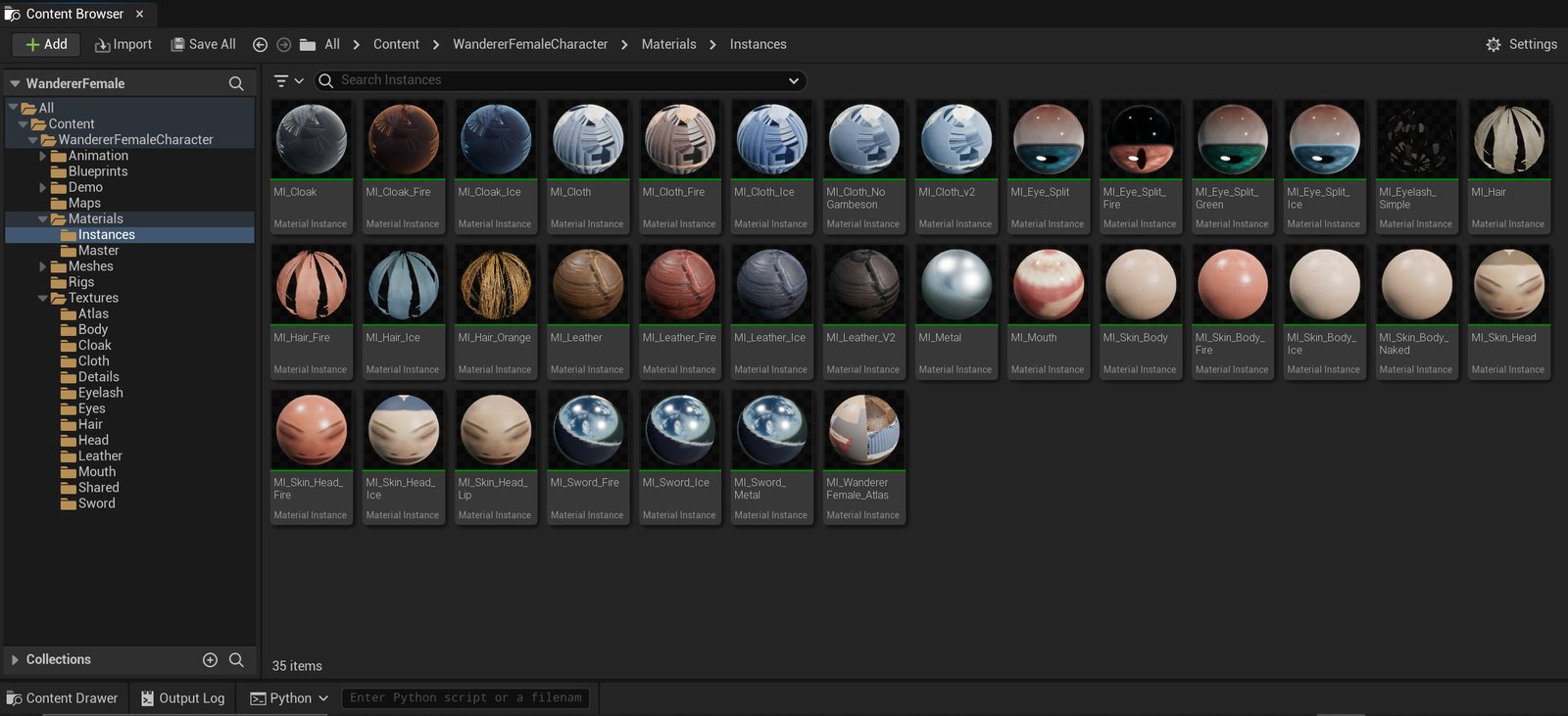1568x716 pixels.
Task: Select MI_Eyelash_Simple material
Action: point(1416,167)
